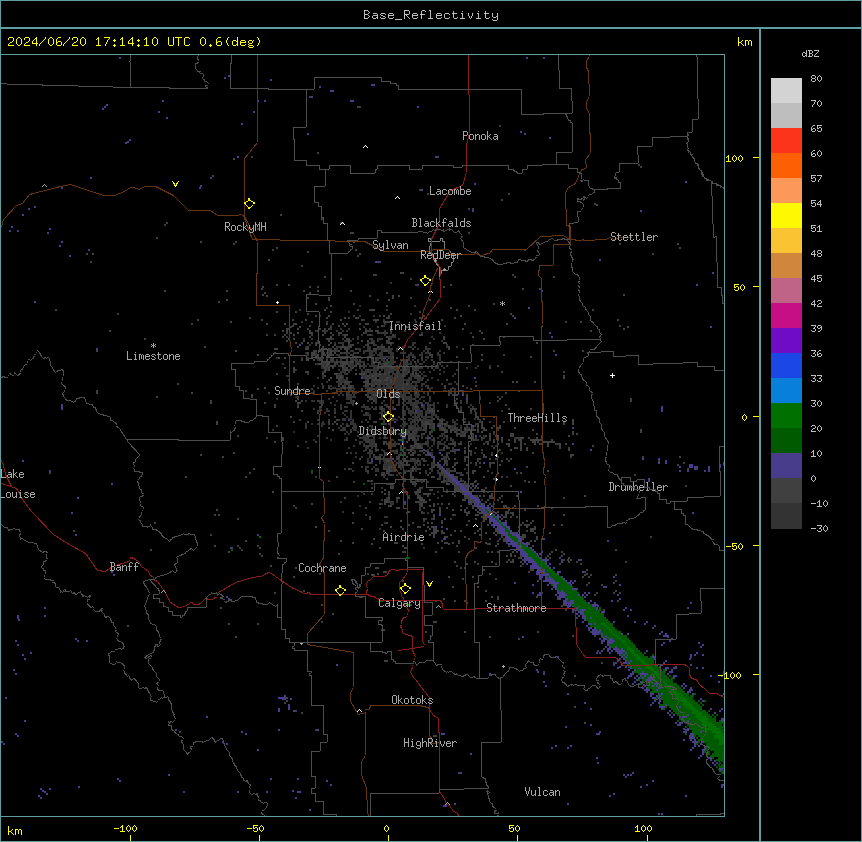The image size is (862, 842).
Task: Click the -50 tick on the bottom axis
Action: pos(255,828)
